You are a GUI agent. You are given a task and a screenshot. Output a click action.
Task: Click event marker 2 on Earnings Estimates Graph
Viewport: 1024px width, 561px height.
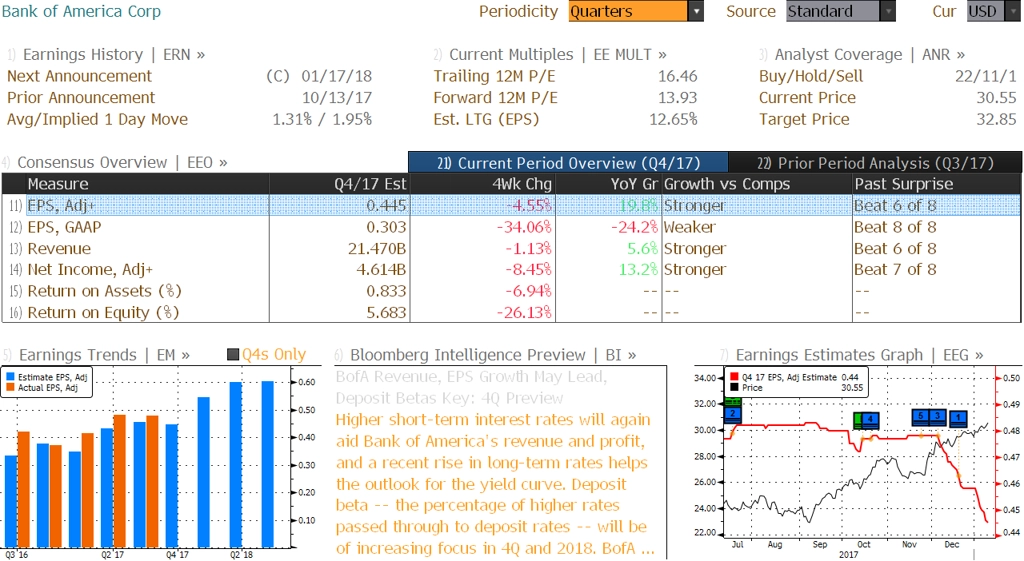[733, 414]
